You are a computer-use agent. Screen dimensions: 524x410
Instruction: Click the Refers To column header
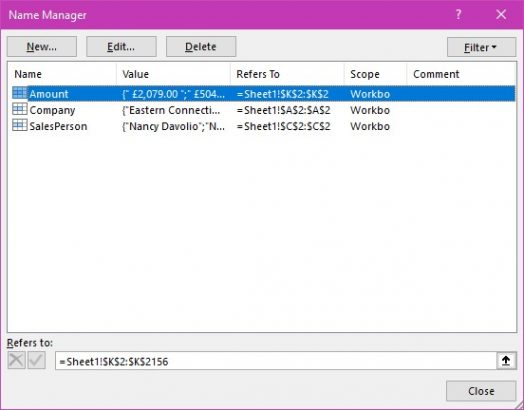click(287, 74)
